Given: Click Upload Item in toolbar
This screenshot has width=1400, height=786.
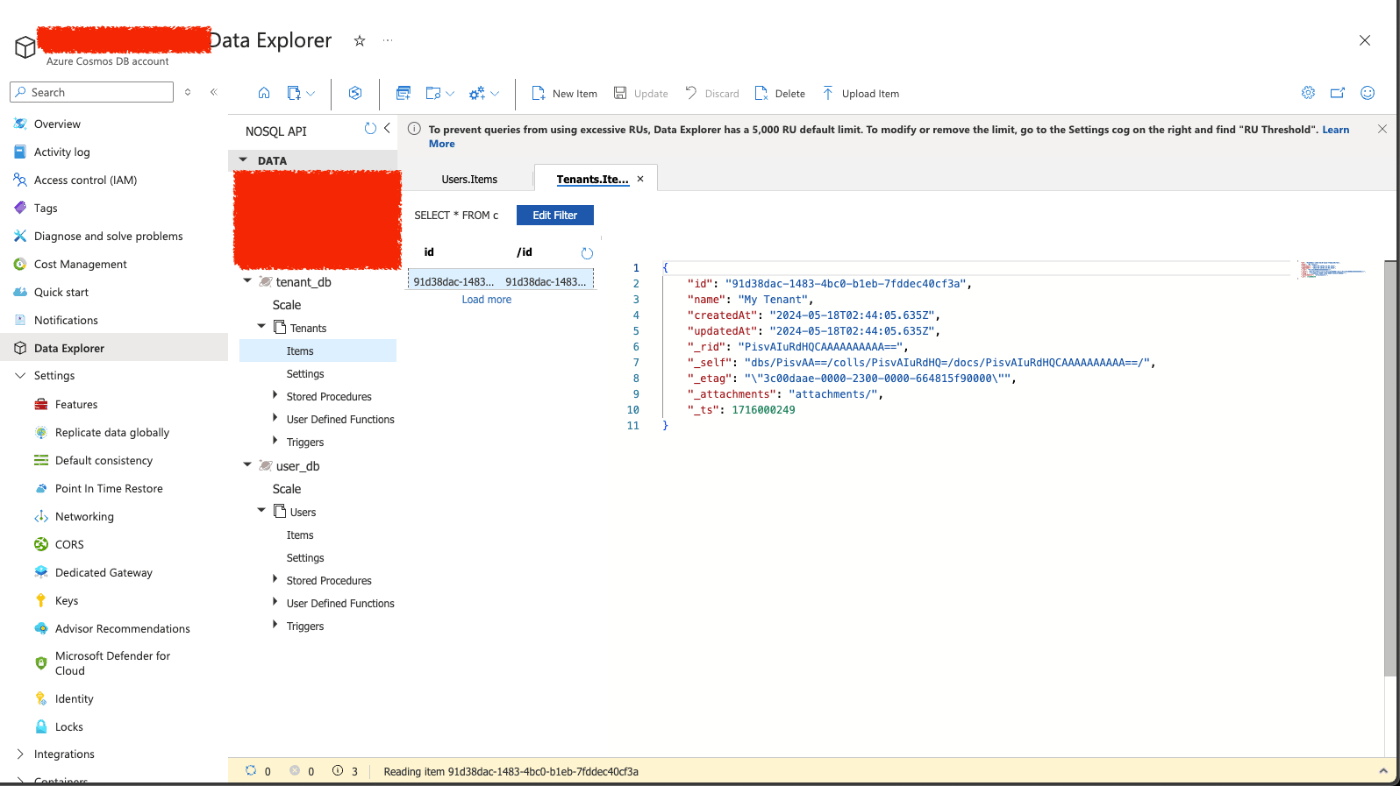Looking at the screenshot, I should pos(860,93).
